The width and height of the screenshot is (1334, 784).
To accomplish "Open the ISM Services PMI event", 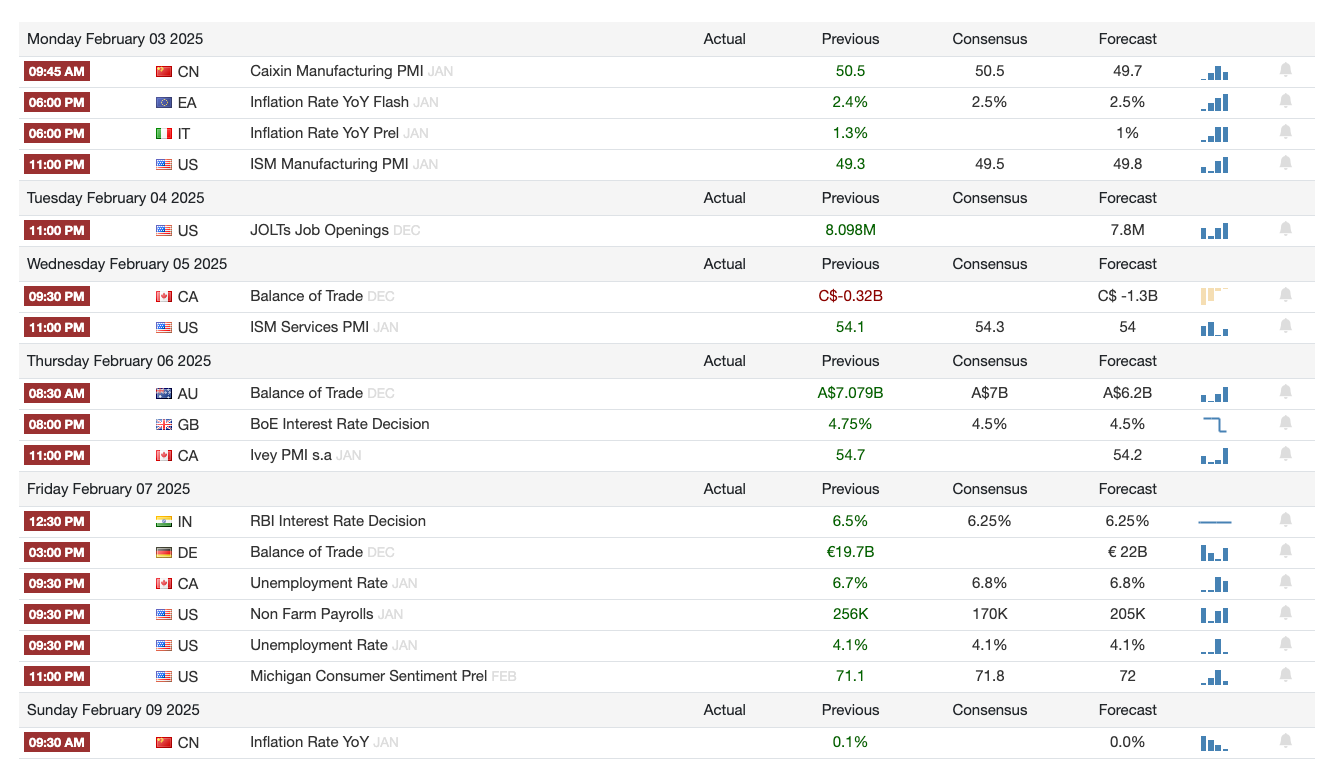I will point(309,327).
